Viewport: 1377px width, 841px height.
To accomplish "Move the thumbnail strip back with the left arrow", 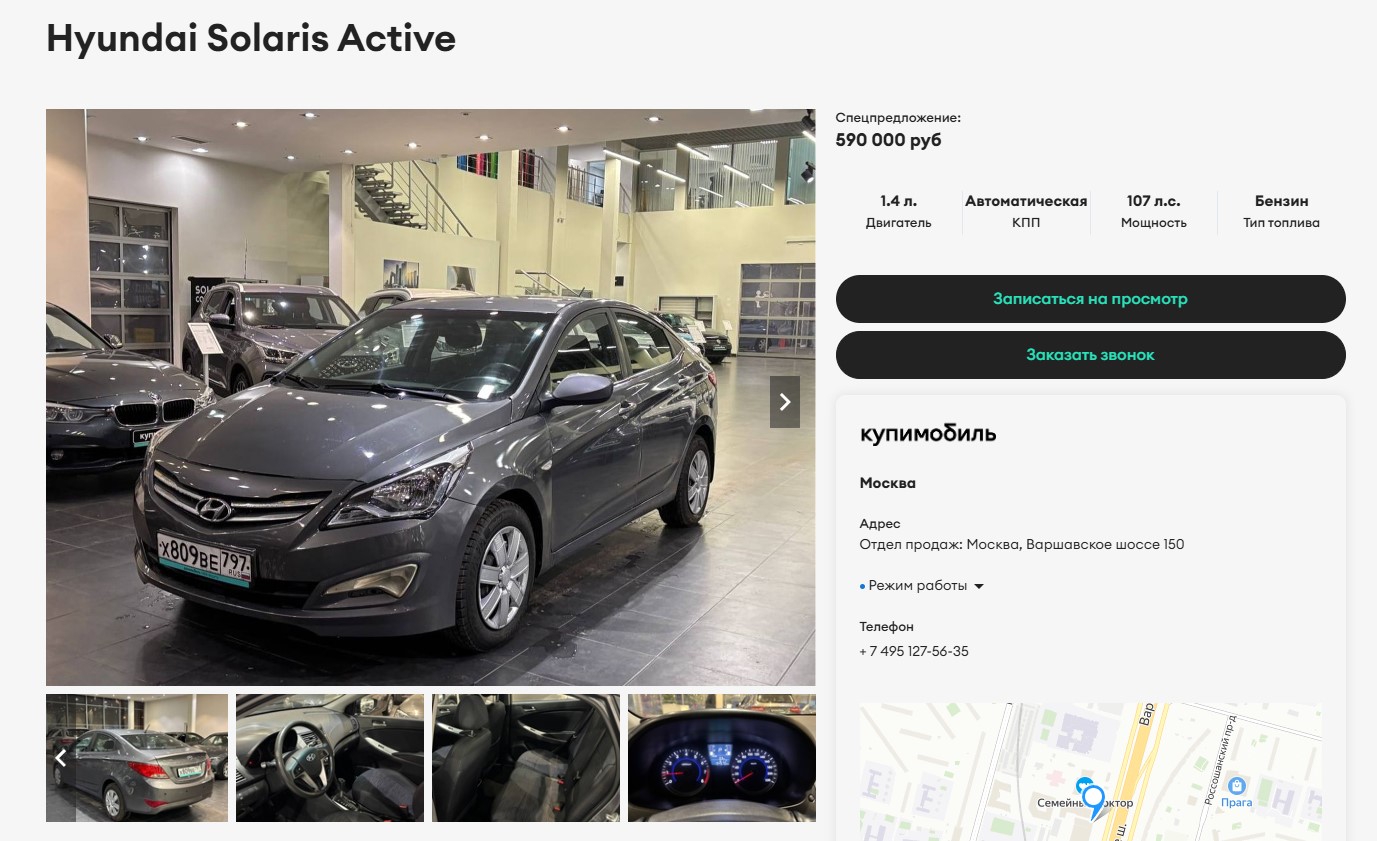I will (x=61, y=758).
